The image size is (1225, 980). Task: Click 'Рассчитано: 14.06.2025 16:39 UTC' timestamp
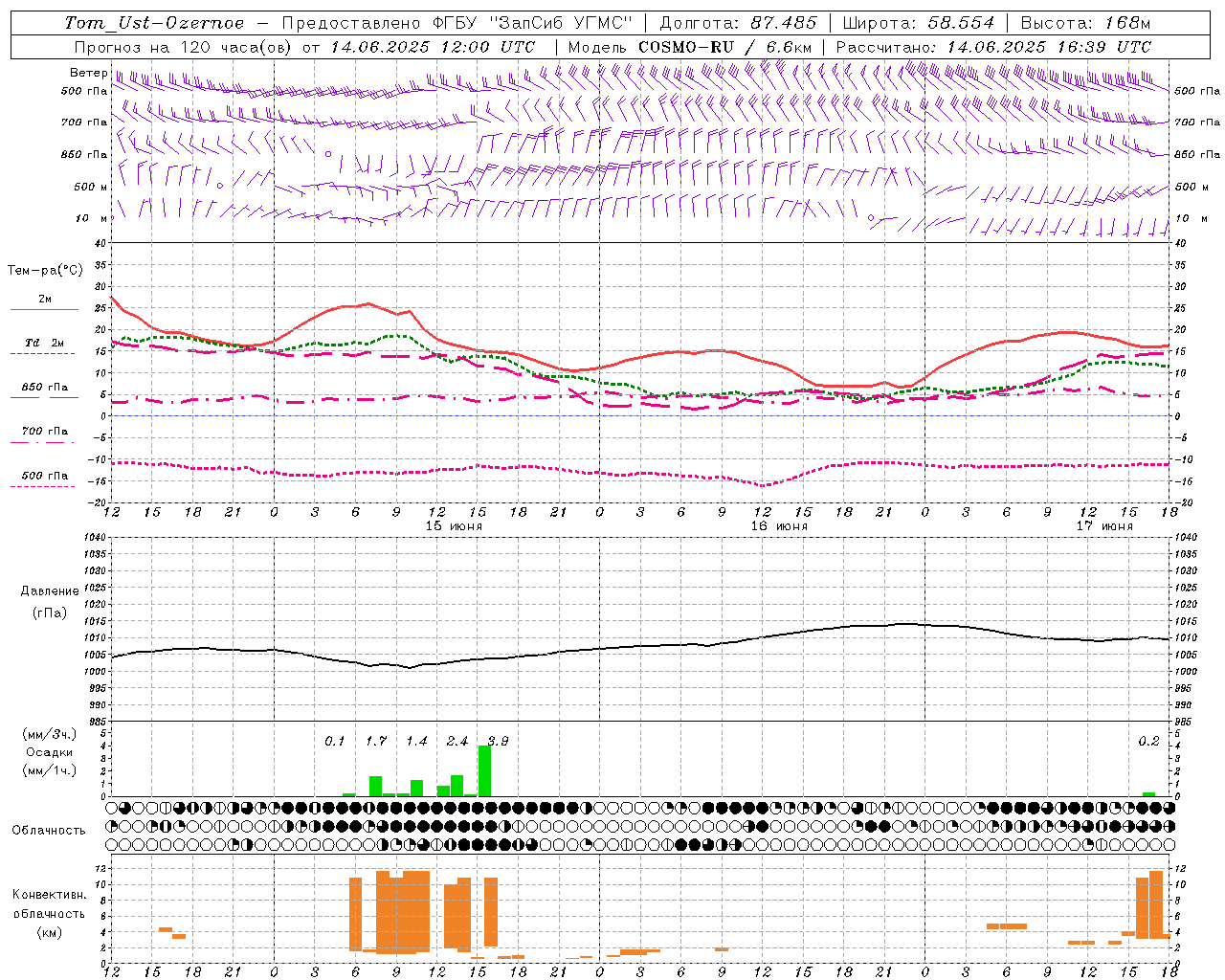tap(993, 47)
